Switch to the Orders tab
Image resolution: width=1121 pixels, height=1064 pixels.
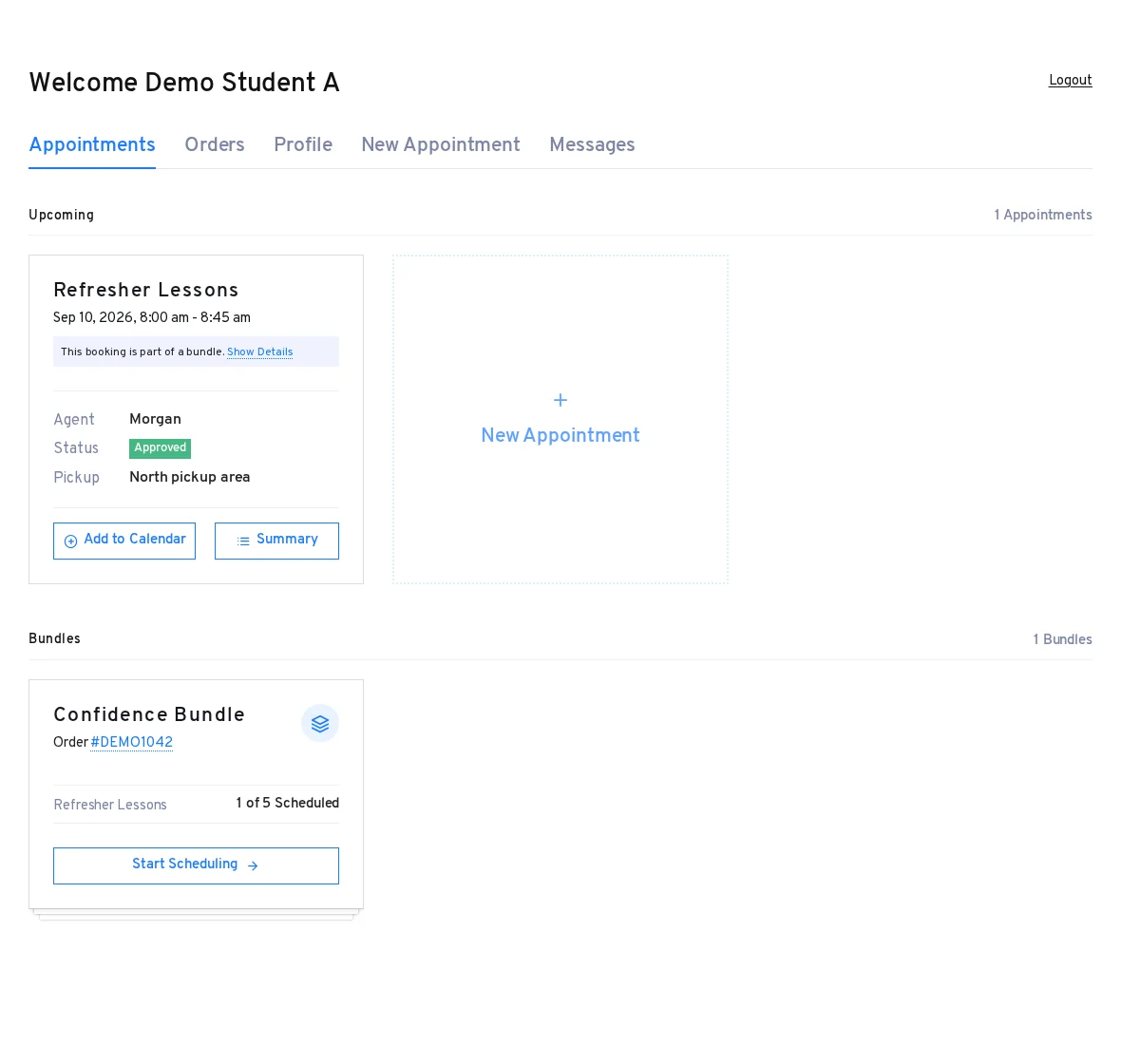pos(215,145)
